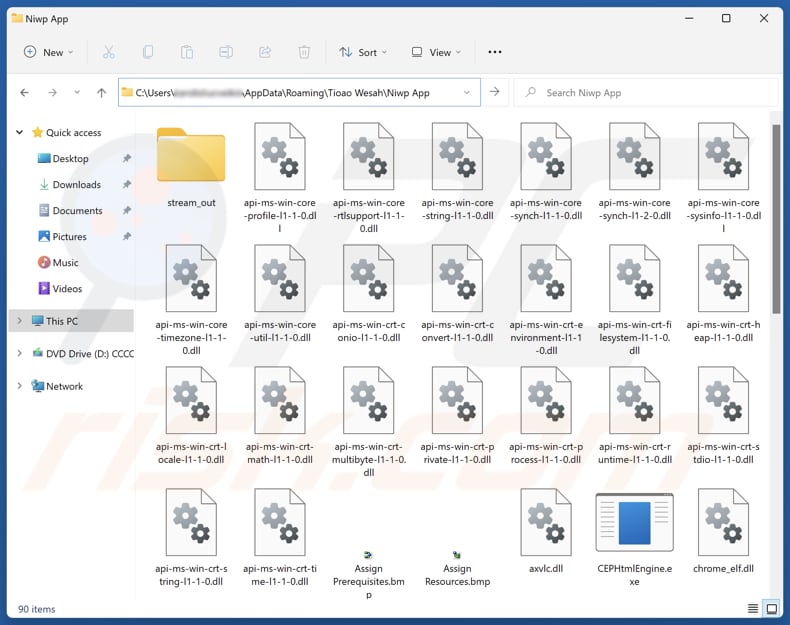Open recent locations chevron beside forward arrow
Image resolution: width=790 pixels, height=625 pixels.
tap(77, 93)
